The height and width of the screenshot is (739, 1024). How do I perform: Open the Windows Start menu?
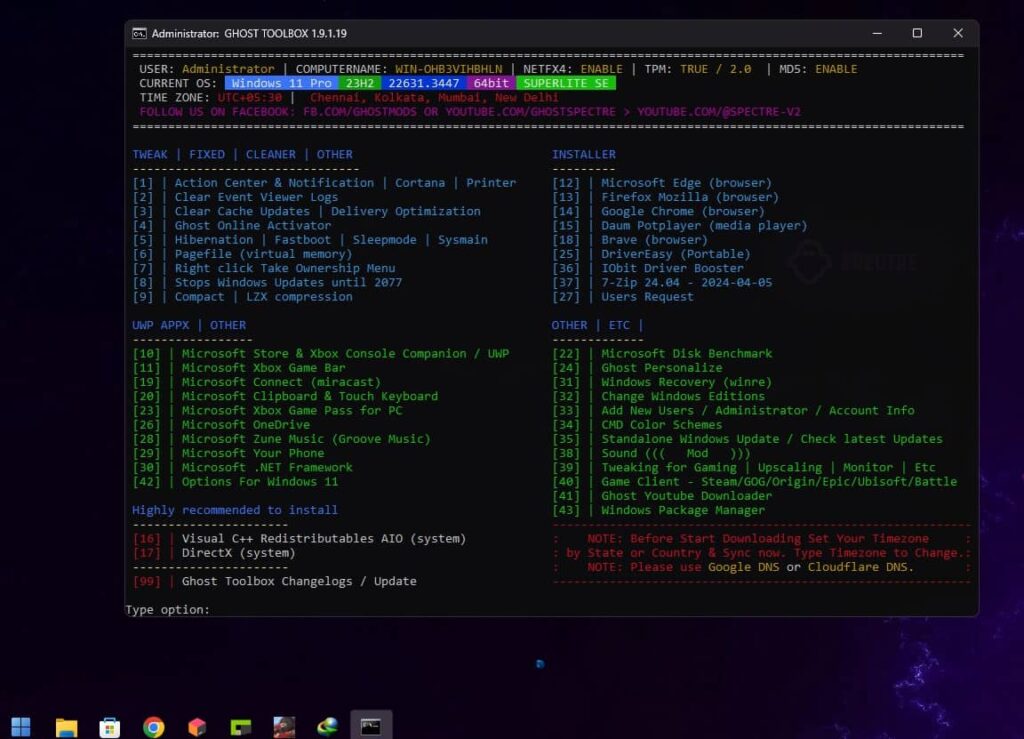click(x=21, y=726)
